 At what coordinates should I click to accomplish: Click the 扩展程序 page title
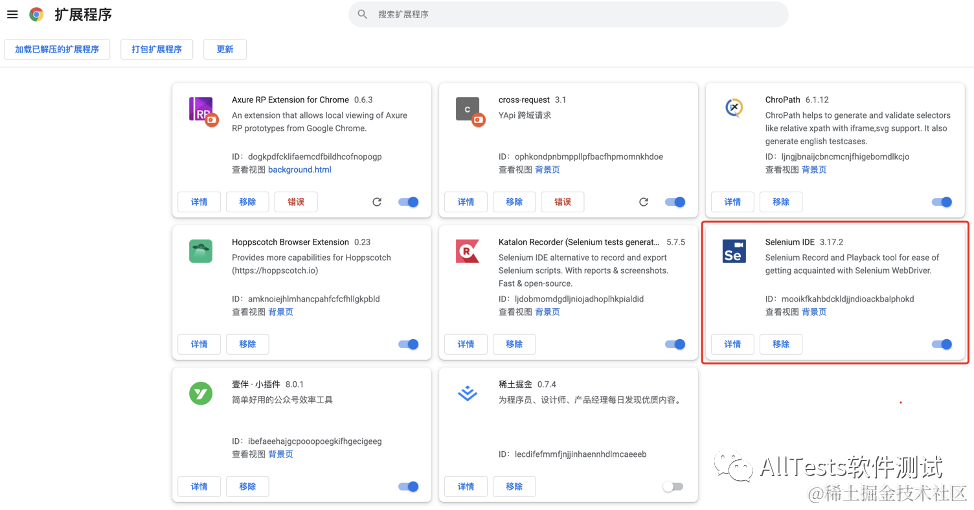(83, 14)
